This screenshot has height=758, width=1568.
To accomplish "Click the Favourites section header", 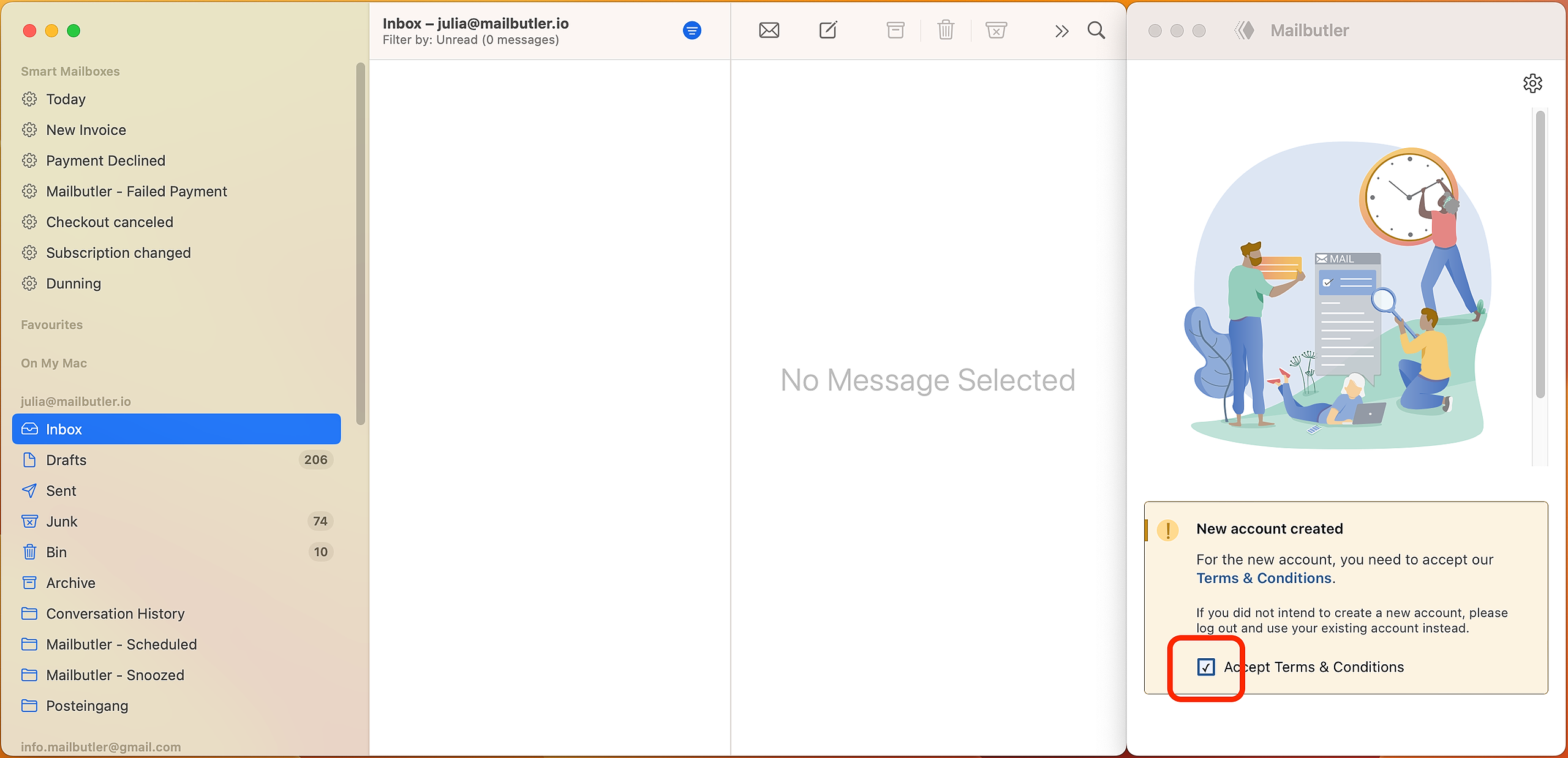I will coord(51,325).
